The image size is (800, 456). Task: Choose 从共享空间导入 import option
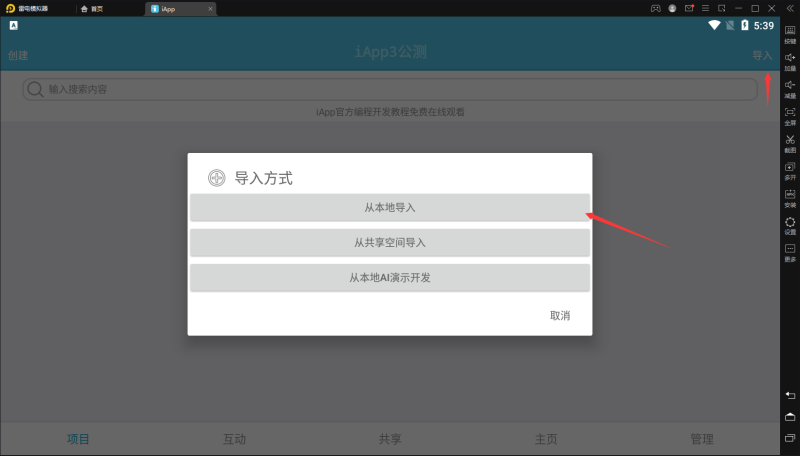(390, 243)
